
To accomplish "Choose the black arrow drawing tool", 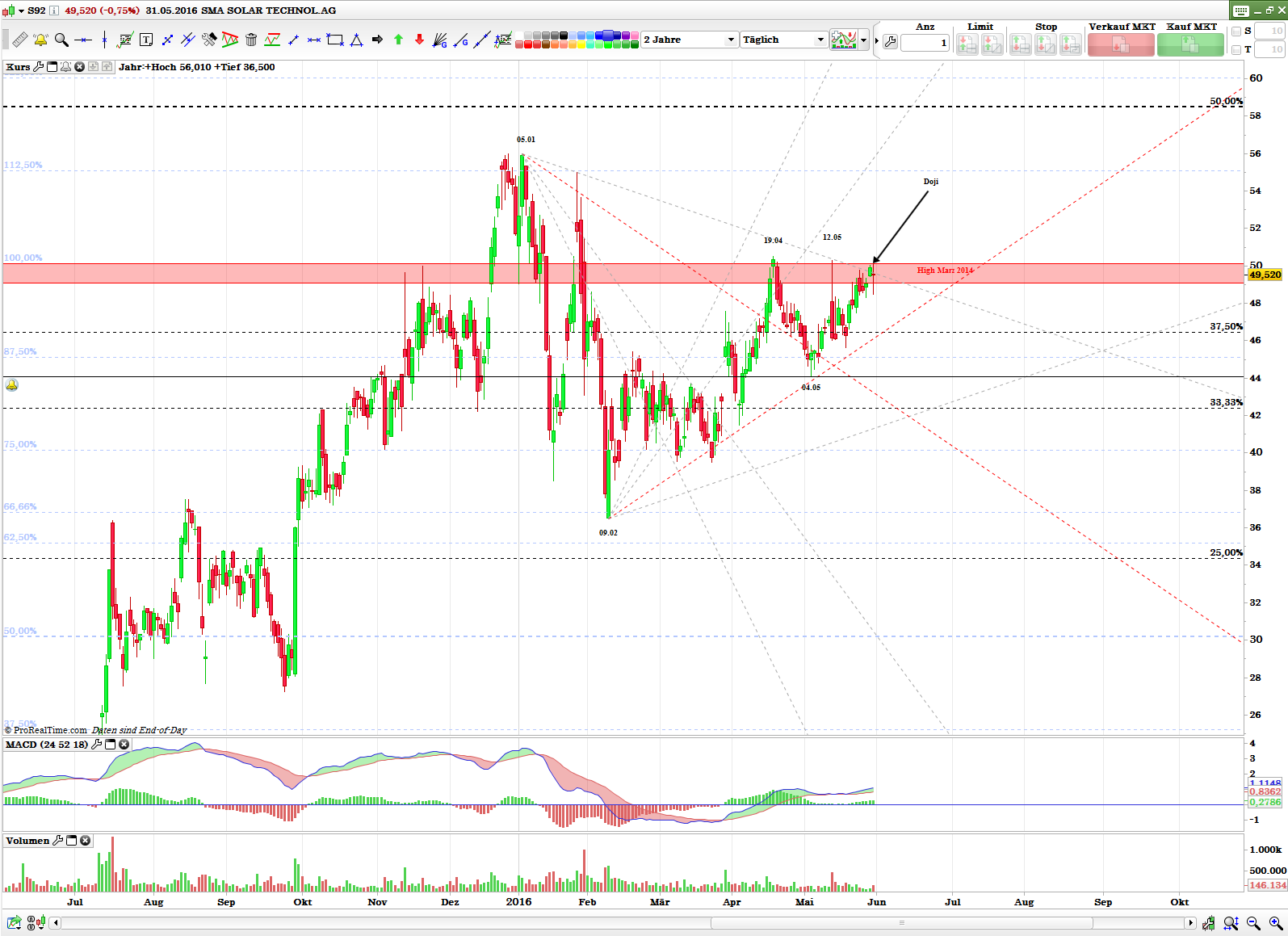I will (x=377, y=40).
